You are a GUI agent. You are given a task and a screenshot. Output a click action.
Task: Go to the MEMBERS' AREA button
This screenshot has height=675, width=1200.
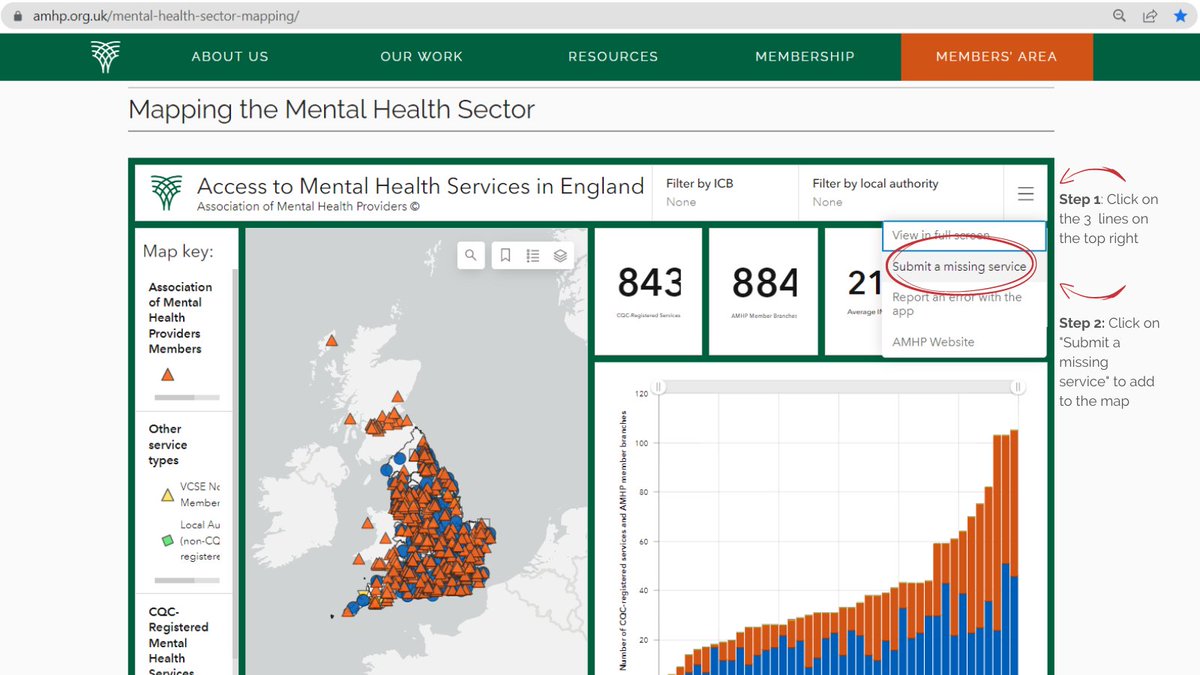click(996, 57)
